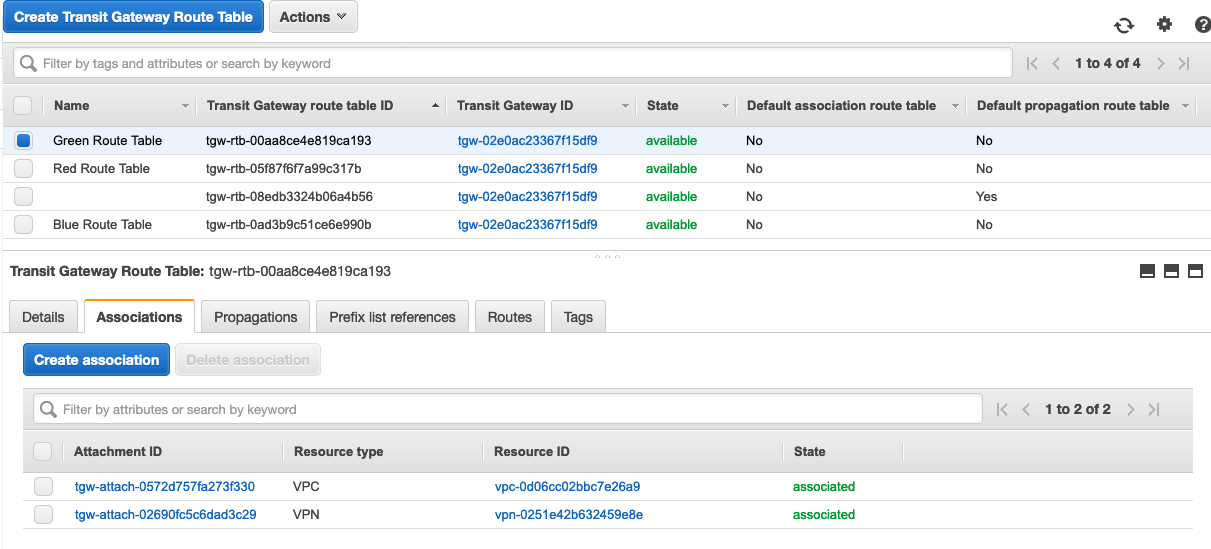Image resolution: width=1211 pixels, height=549 pixels.
Task: Uncheck the Green Route Table checkbox
Action: point(24,141)
